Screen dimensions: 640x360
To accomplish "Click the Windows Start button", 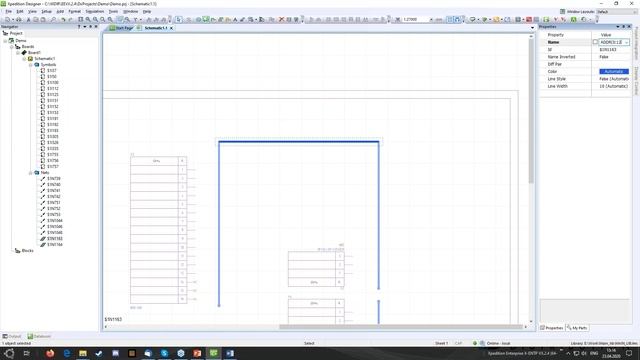I will [x=9, y=353].
